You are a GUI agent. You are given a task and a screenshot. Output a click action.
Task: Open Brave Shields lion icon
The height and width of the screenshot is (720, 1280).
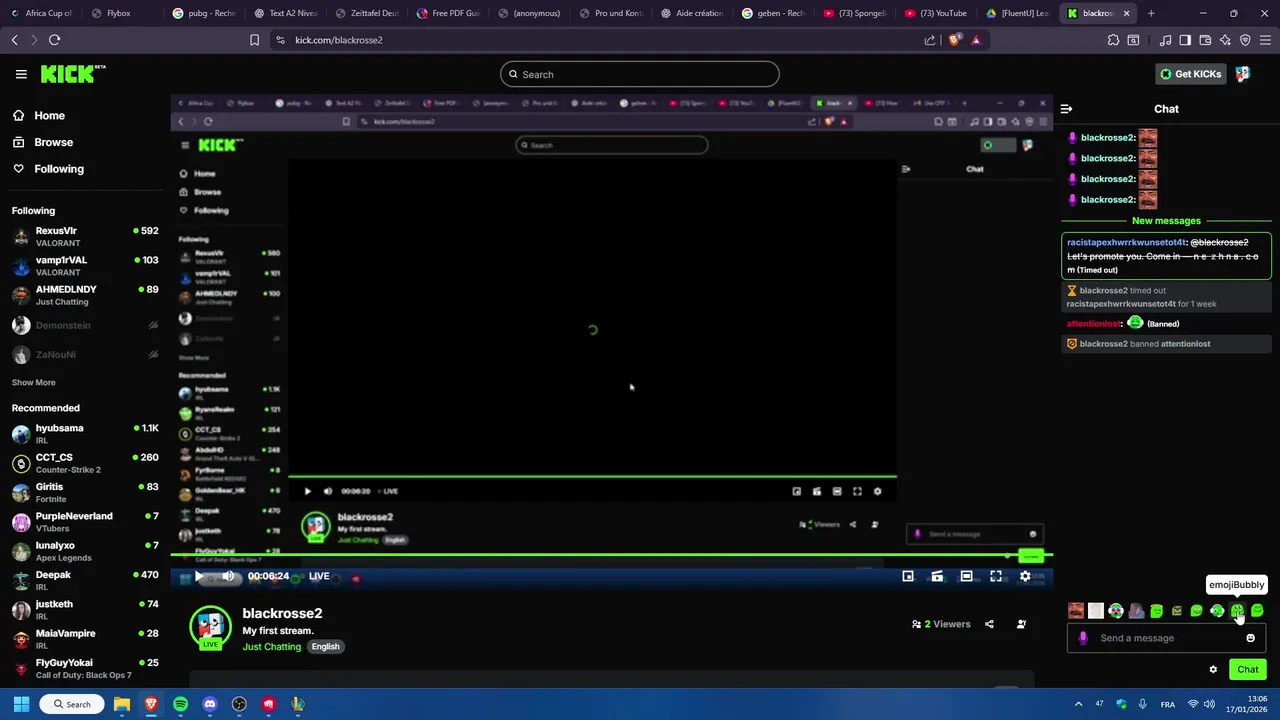pos(955,40)
